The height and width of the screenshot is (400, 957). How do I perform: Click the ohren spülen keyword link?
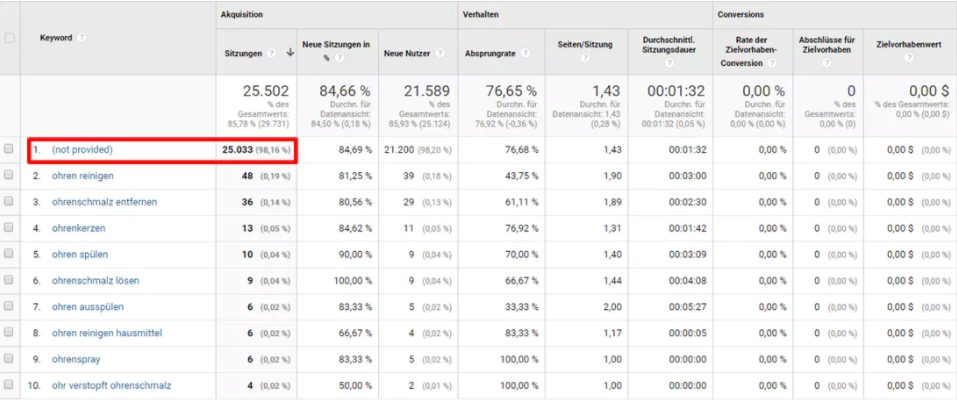click(80, 254)
